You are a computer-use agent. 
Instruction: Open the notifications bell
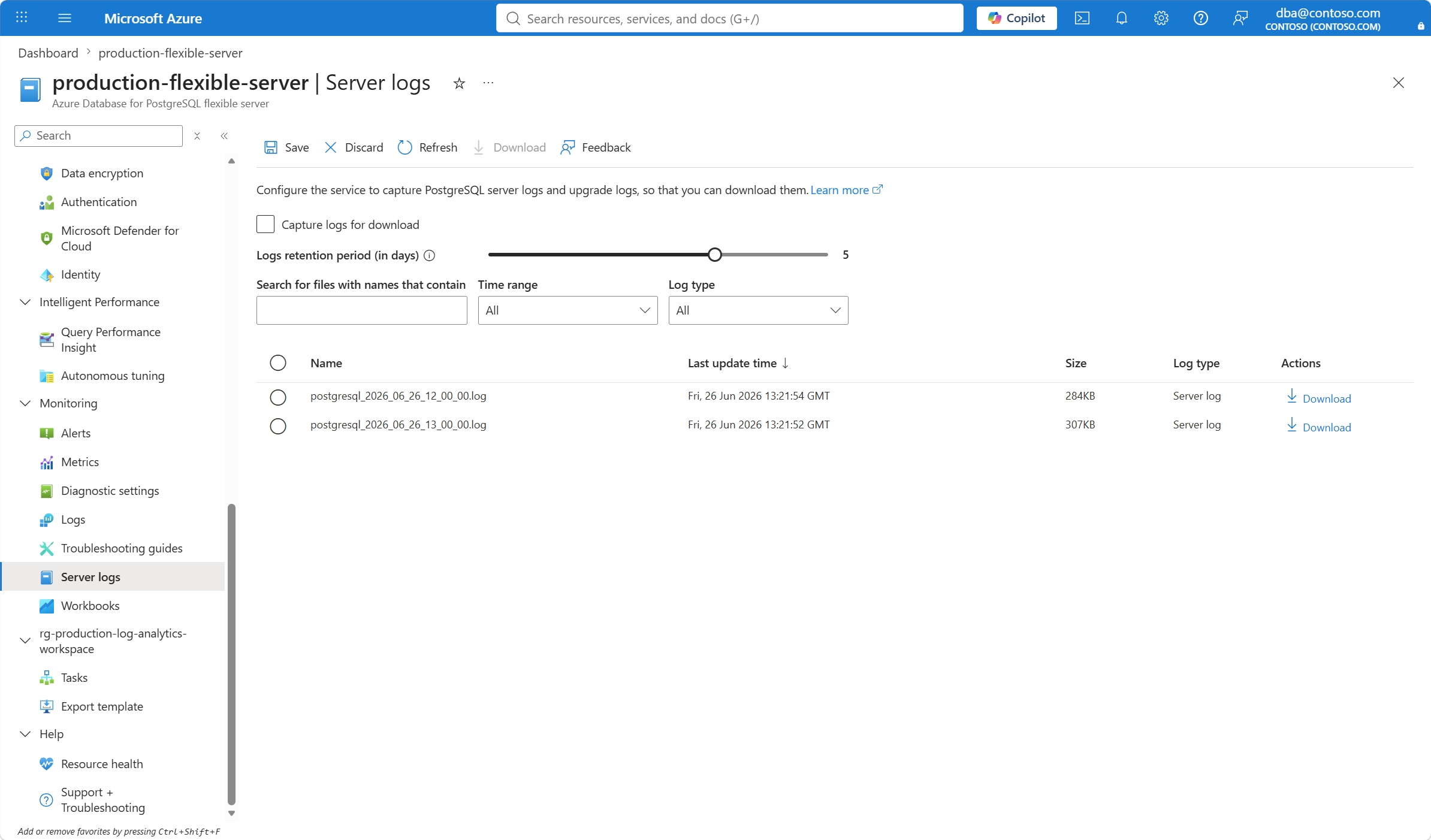click(x=1122, y=18)
